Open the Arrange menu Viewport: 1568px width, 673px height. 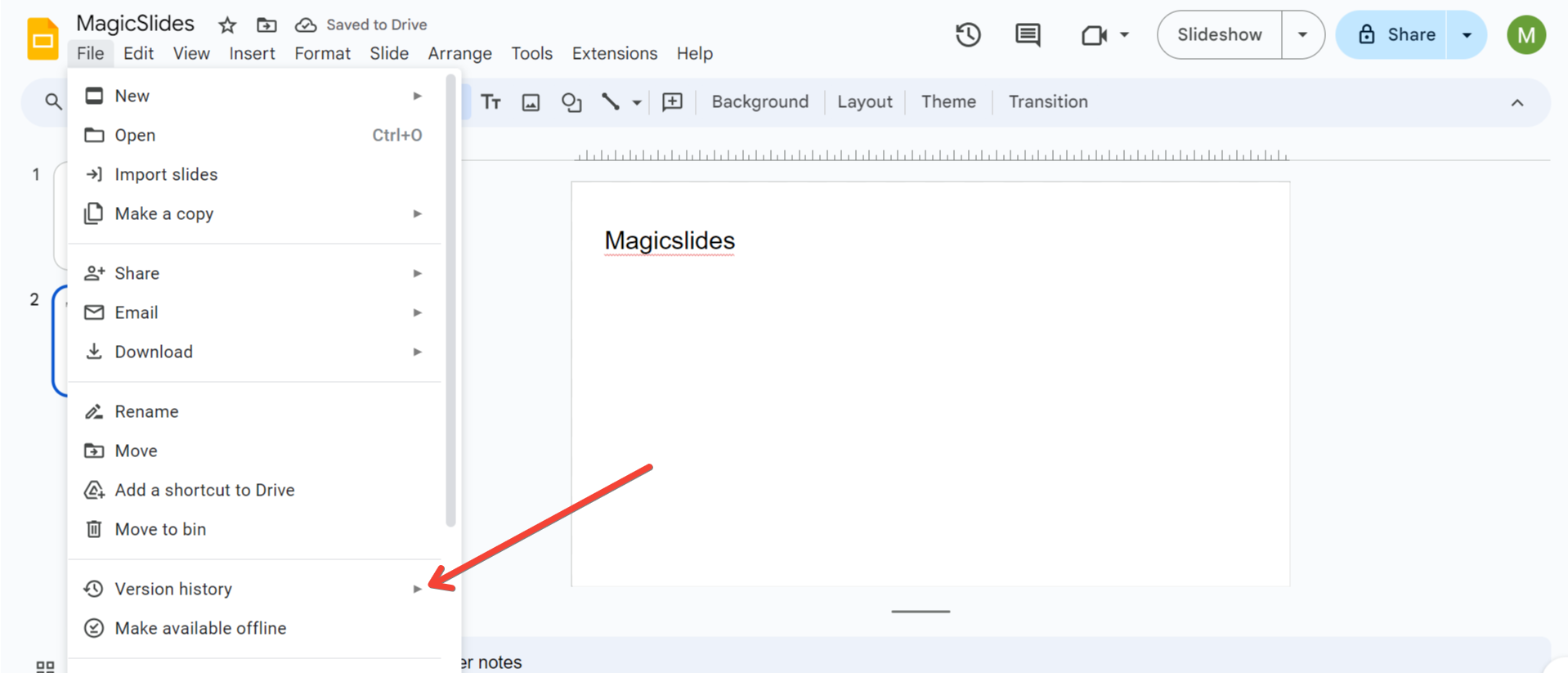459,53
